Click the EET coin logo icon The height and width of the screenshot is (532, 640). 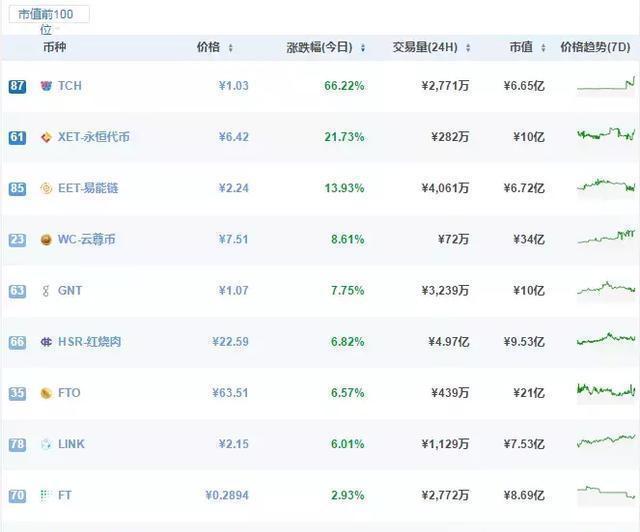[46, 188]
